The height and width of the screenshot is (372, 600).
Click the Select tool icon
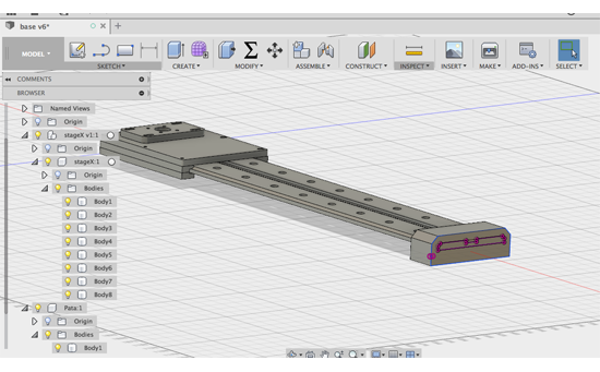[x=569, y=50]
